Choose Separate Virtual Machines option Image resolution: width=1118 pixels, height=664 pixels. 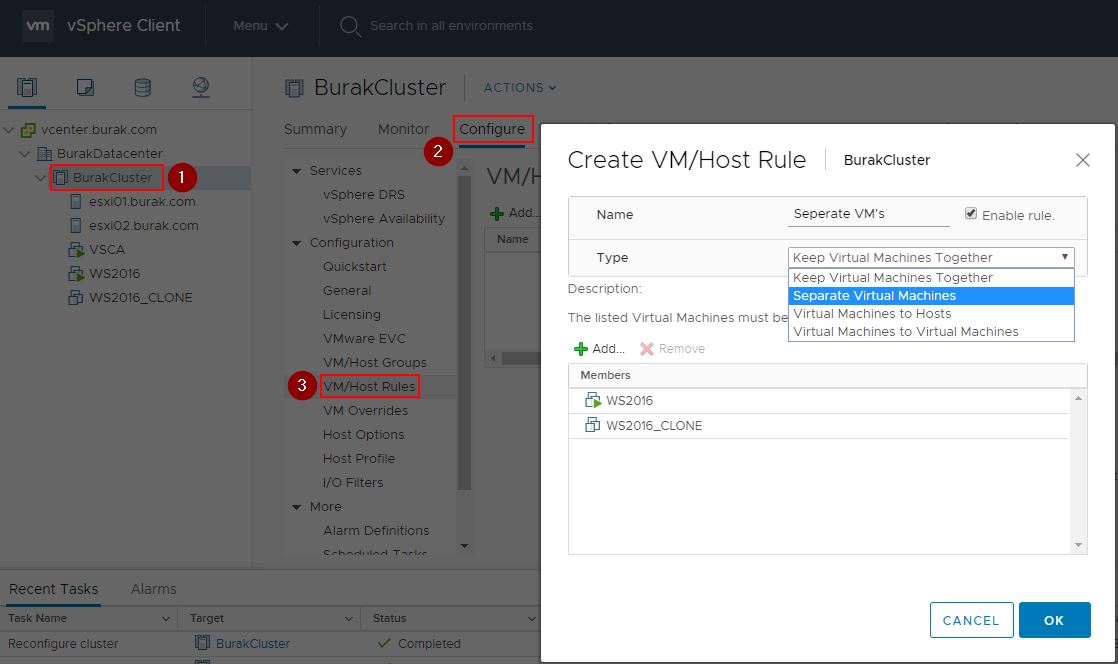[x=930, y=296]
